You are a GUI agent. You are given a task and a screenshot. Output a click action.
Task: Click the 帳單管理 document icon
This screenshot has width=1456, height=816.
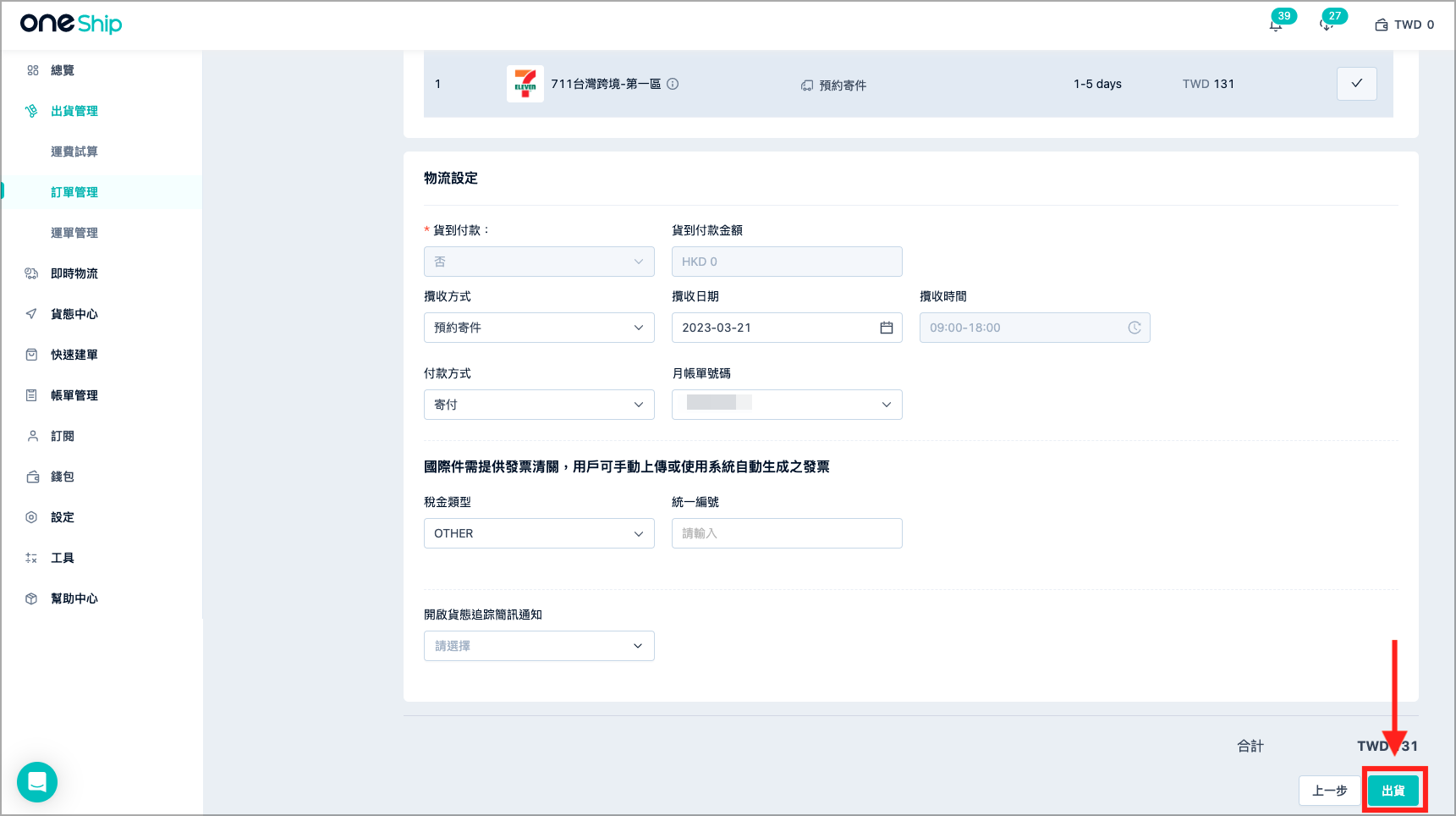[31, 395]
